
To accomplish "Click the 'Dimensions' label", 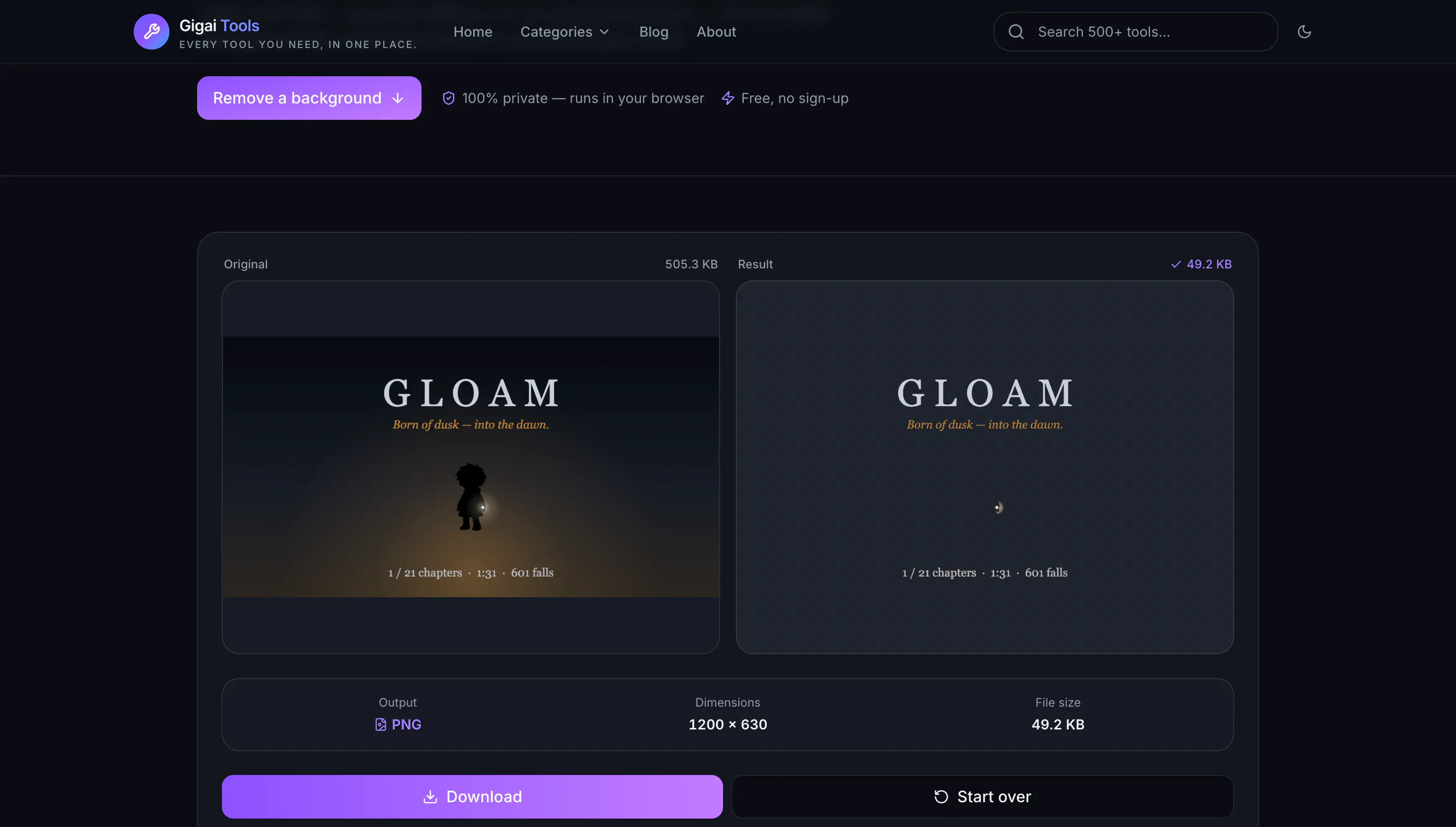I will tap(728, 703).
